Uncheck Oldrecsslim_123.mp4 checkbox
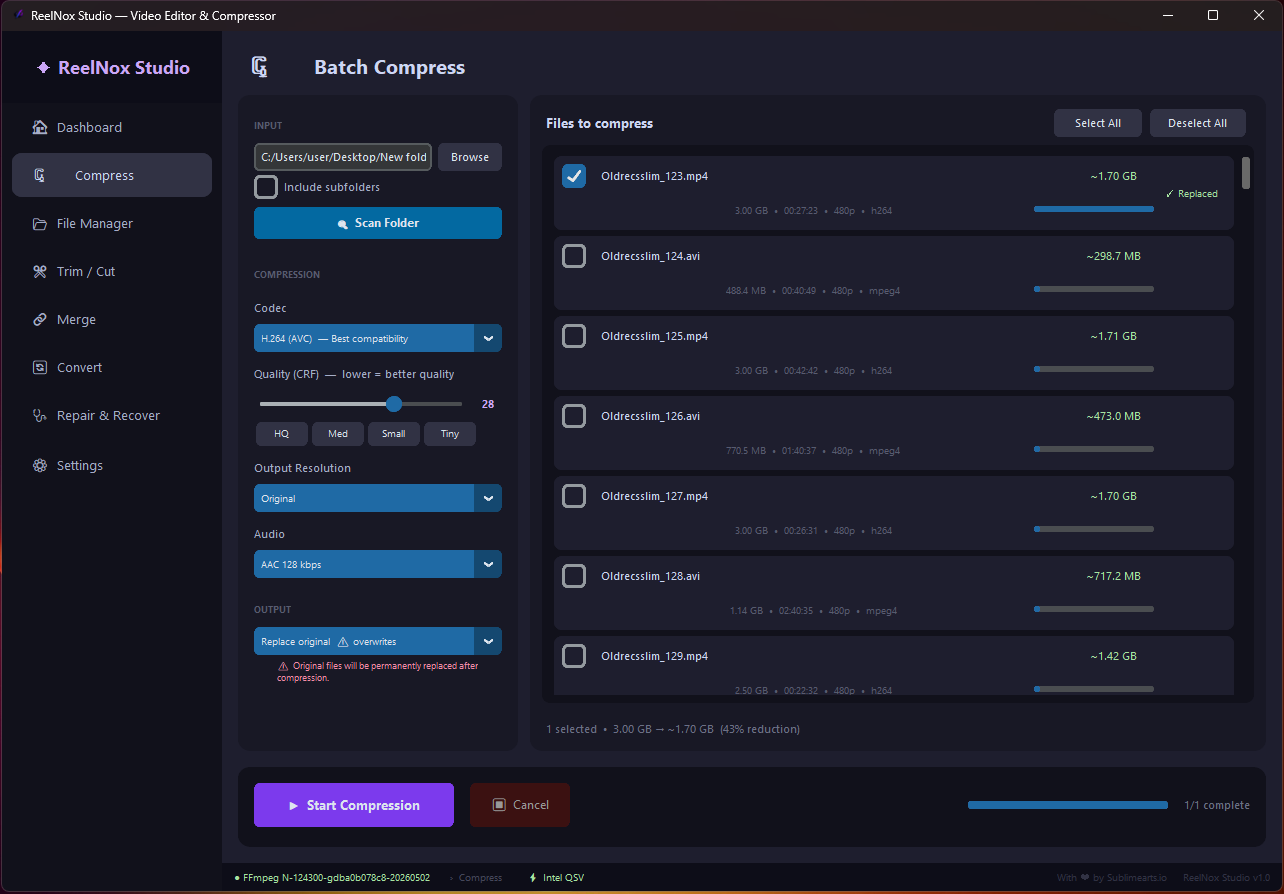 [x=574, y=176]
